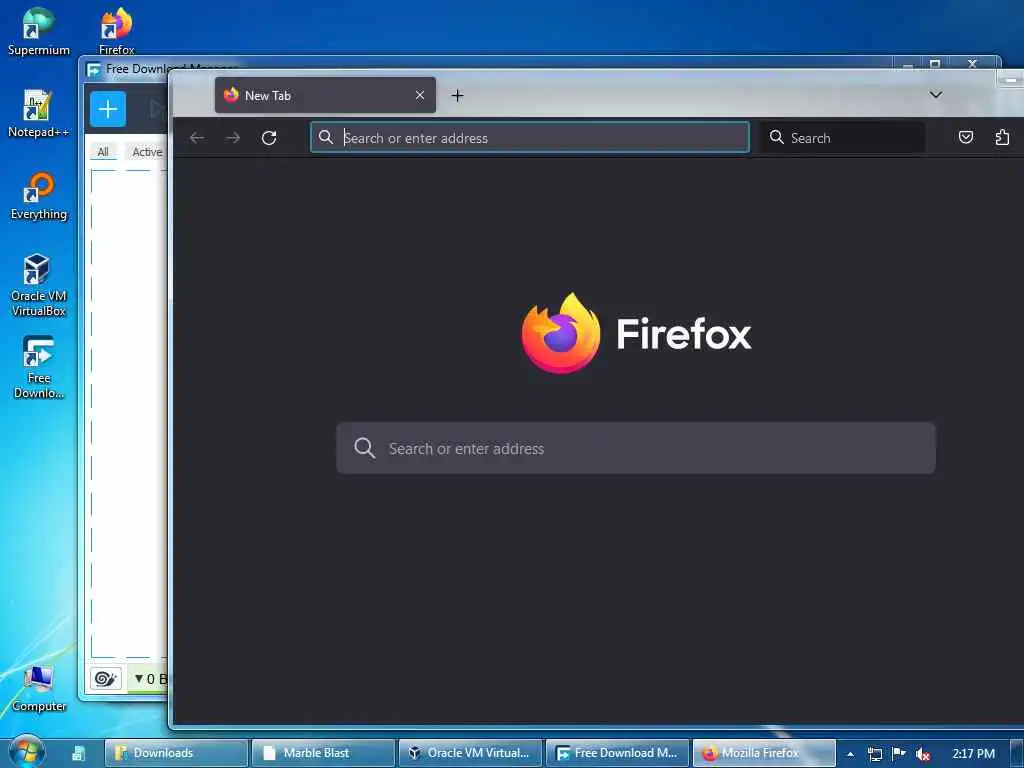The image size is (1024, 768).
Task: Focus the Firefox address bar
Action: (530, 137)
